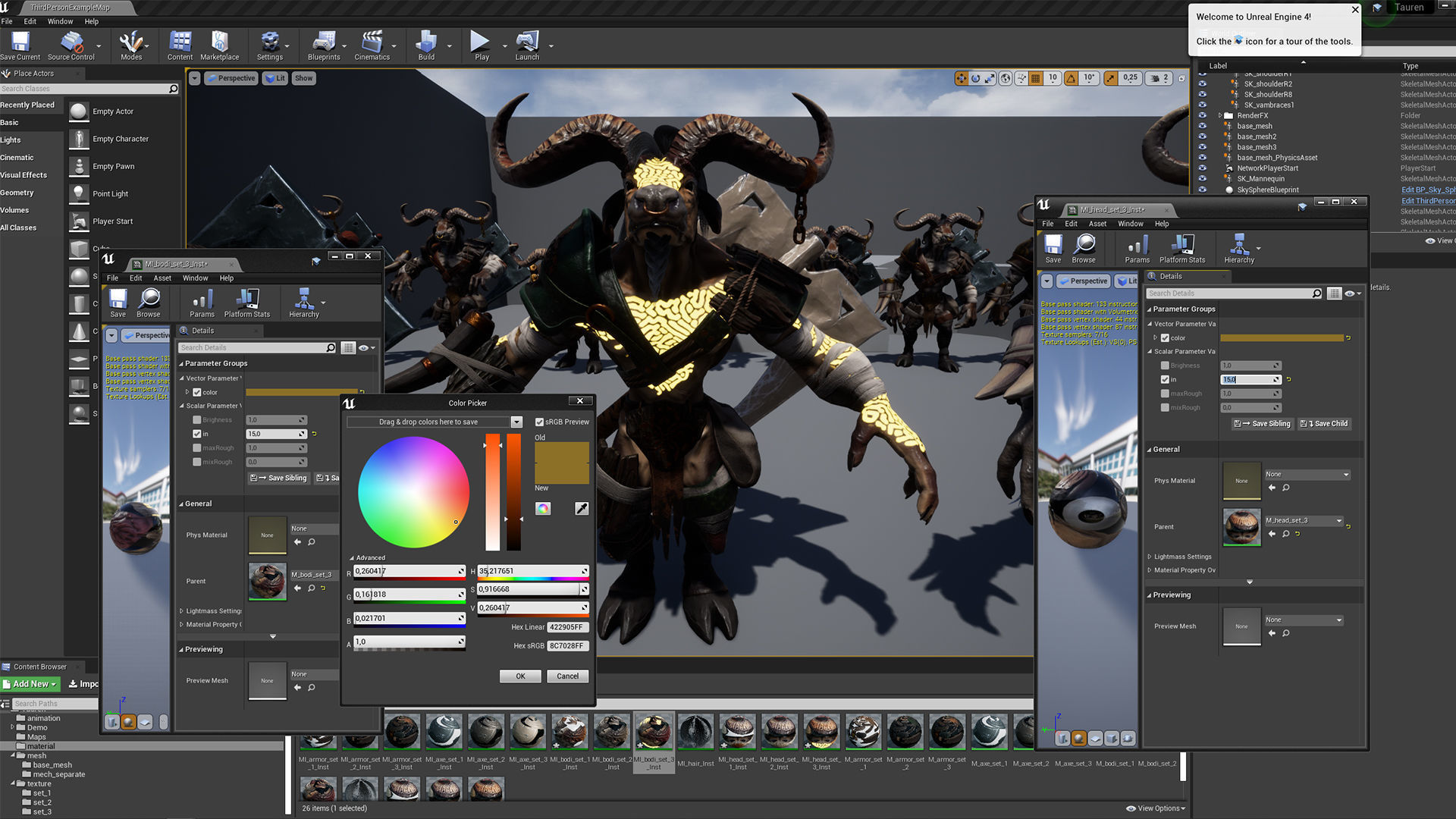The height and width of the screenshot is (819, 1456).
Task: Click Cancel in Color Picker
Action: (567, 676)
